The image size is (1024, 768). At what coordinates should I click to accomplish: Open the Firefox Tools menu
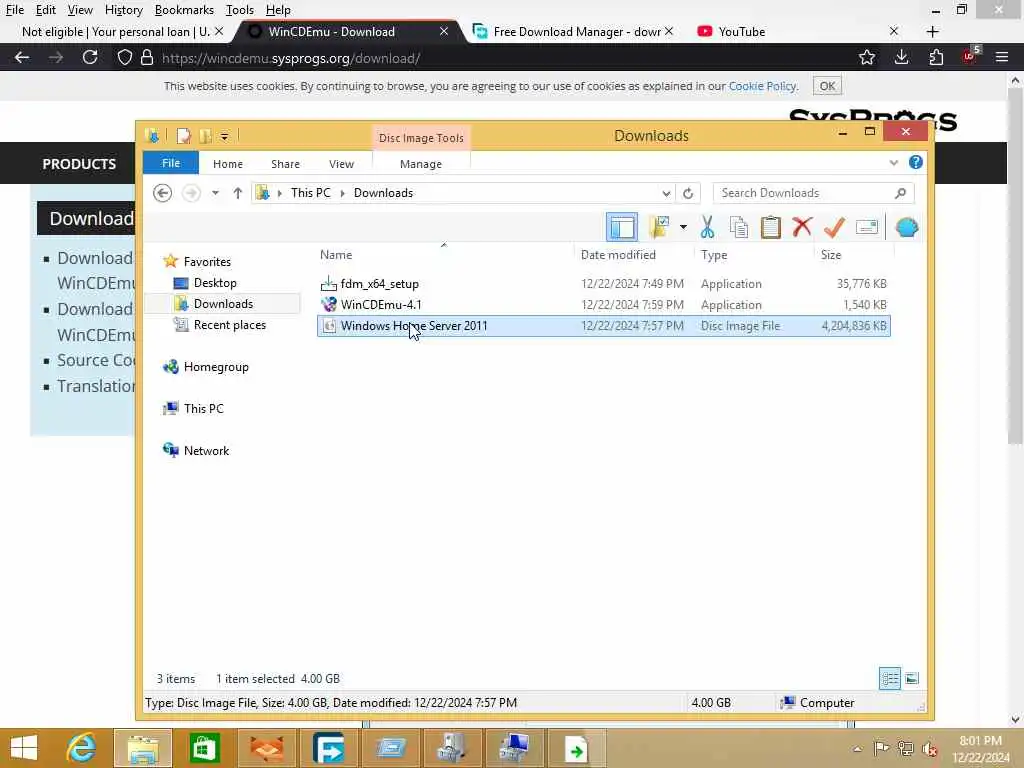(240, 10)
